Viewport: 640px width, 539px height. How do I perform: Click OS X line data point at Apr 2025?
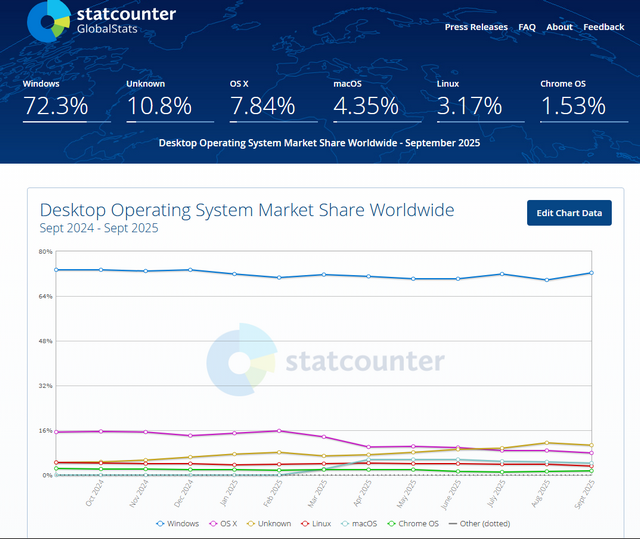369,447
